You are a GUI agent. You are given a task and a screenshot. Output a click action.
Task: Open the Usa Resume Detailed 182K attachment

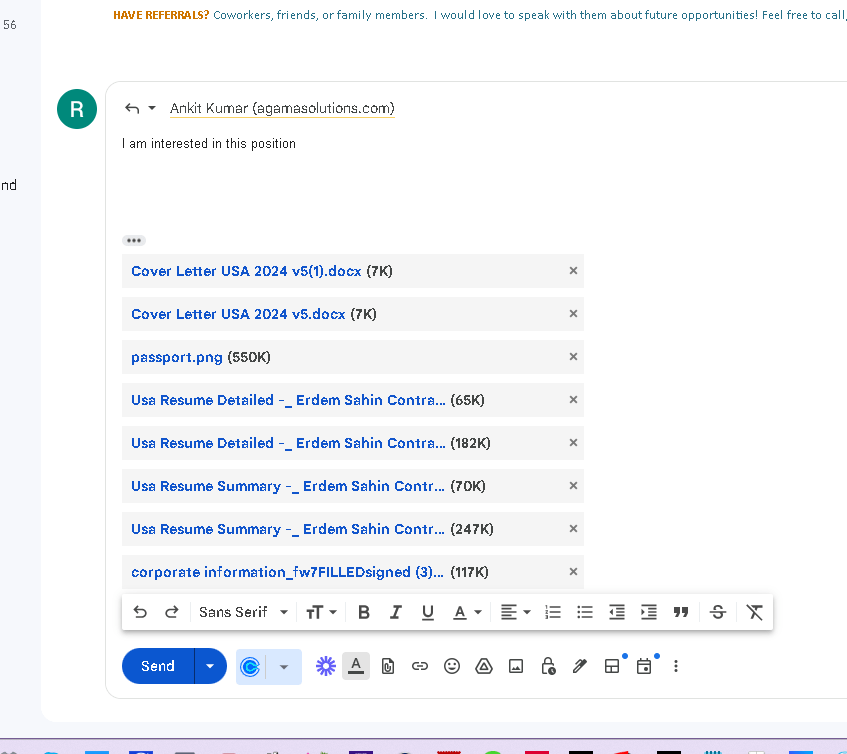point(288,443)
